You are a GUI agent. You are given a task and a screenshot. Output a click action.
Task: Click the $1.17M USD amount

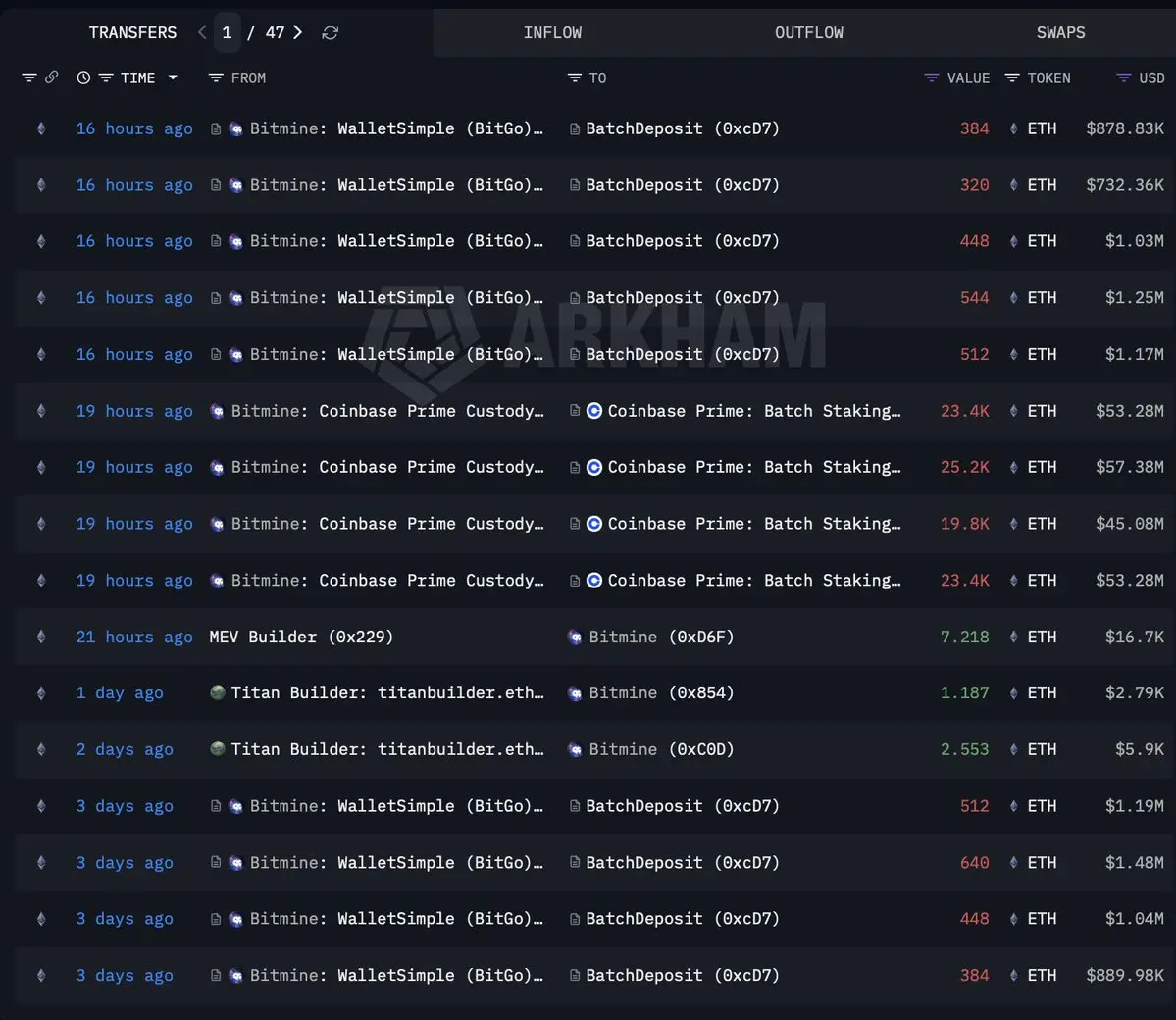pyautogui.click(x=1134, y=354)
